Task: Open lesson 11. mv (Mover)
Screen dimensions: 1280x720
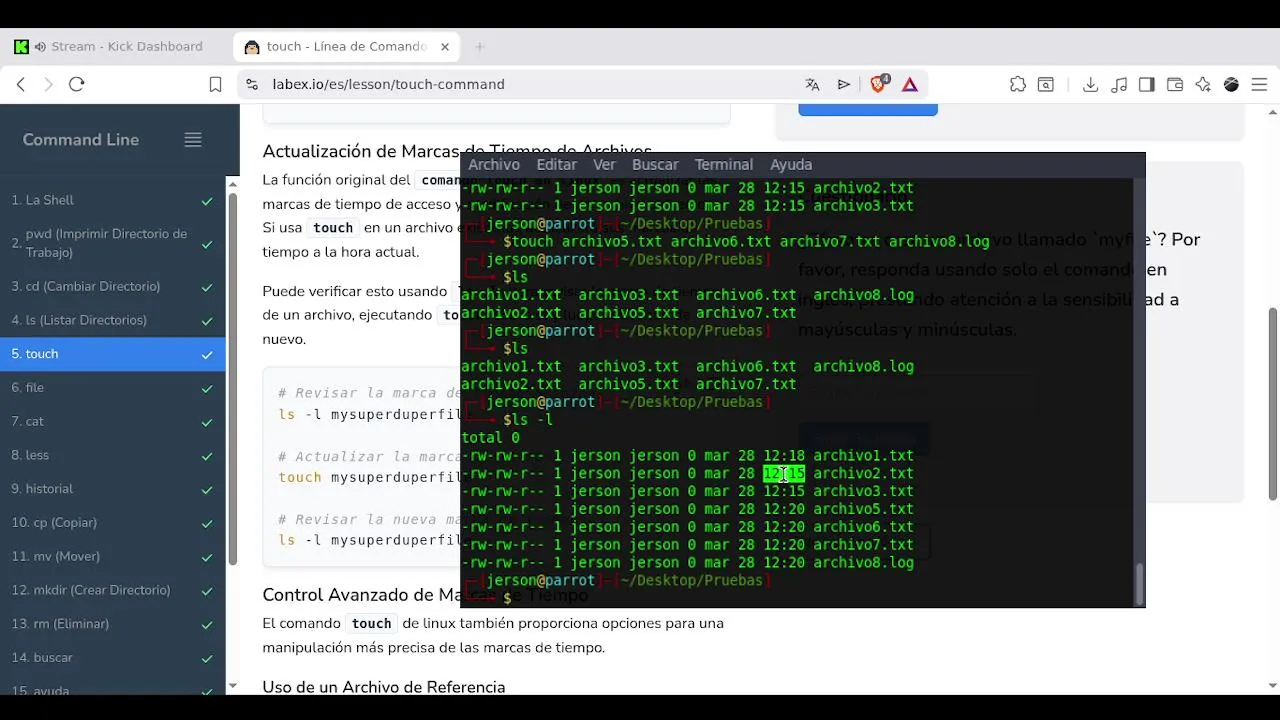Action: (112, 557)
